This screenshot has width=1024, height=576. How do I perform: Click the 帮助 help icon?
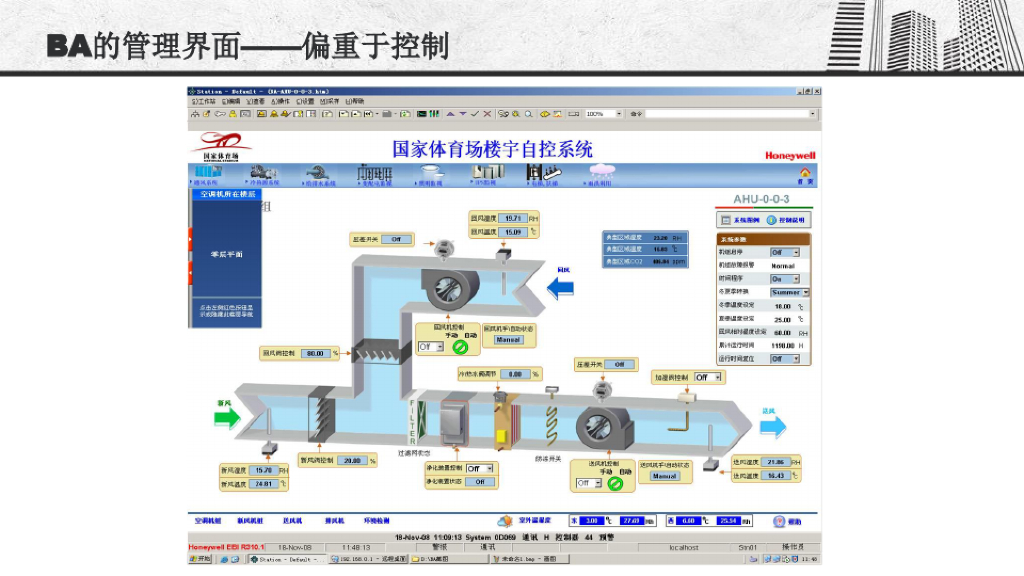[x=778, y=519]
